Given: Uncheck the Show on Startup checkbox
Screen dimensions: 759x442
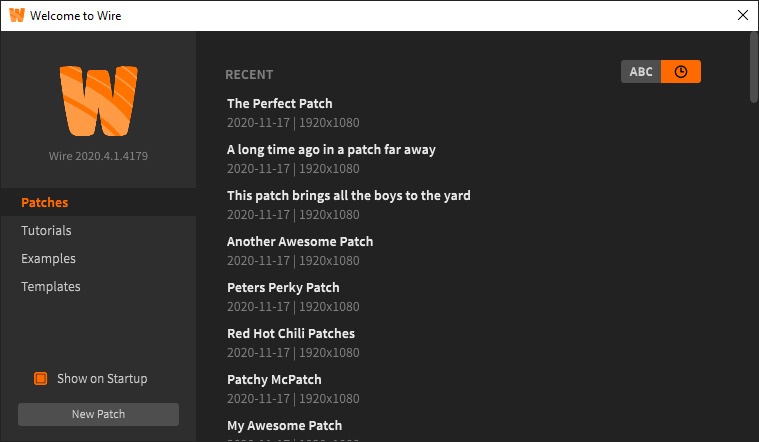Looking at the screenshot, I should [41, 379].
